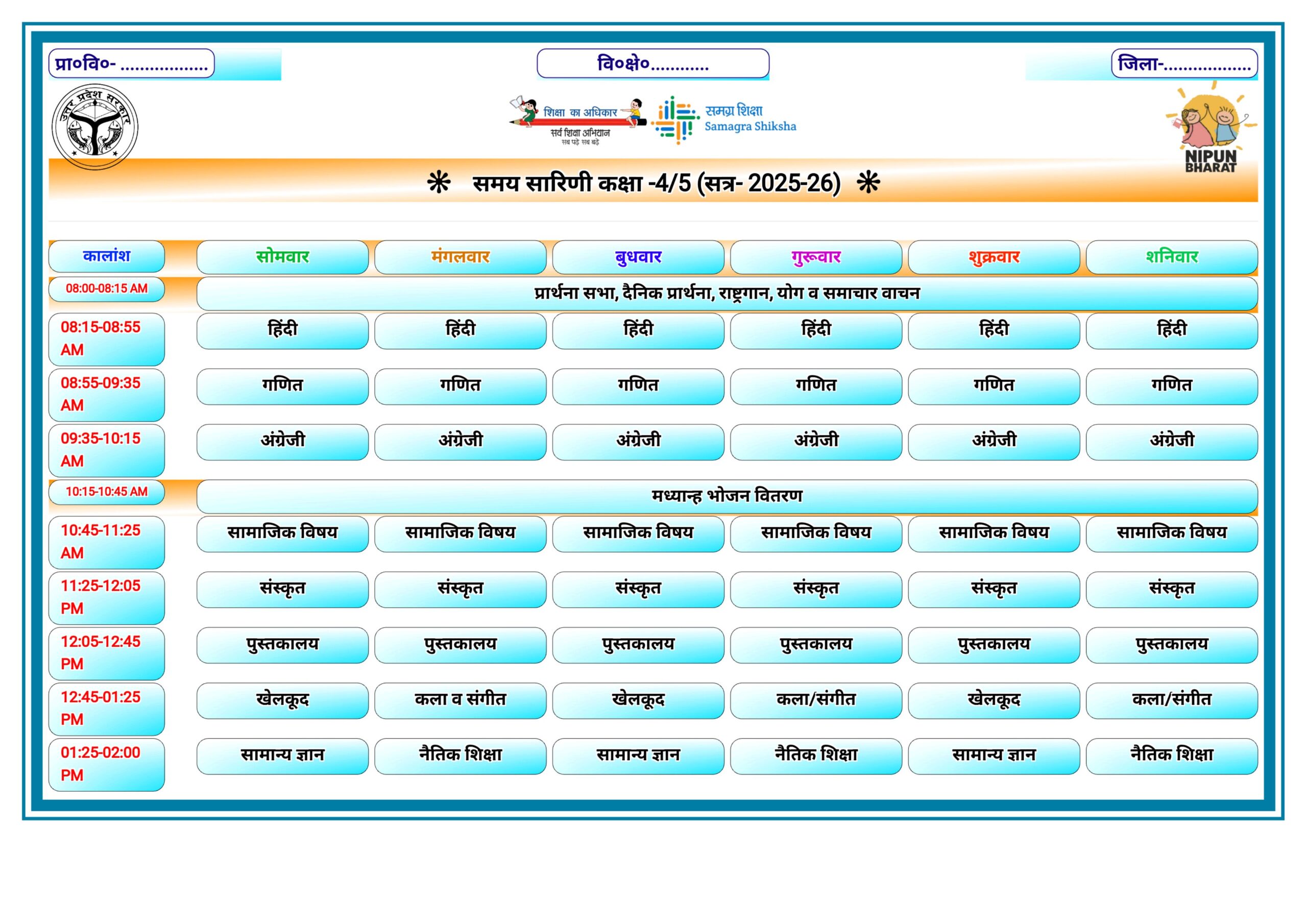Click the कला व संगीत cell under मंगलवार

click(x=461, y=700)
